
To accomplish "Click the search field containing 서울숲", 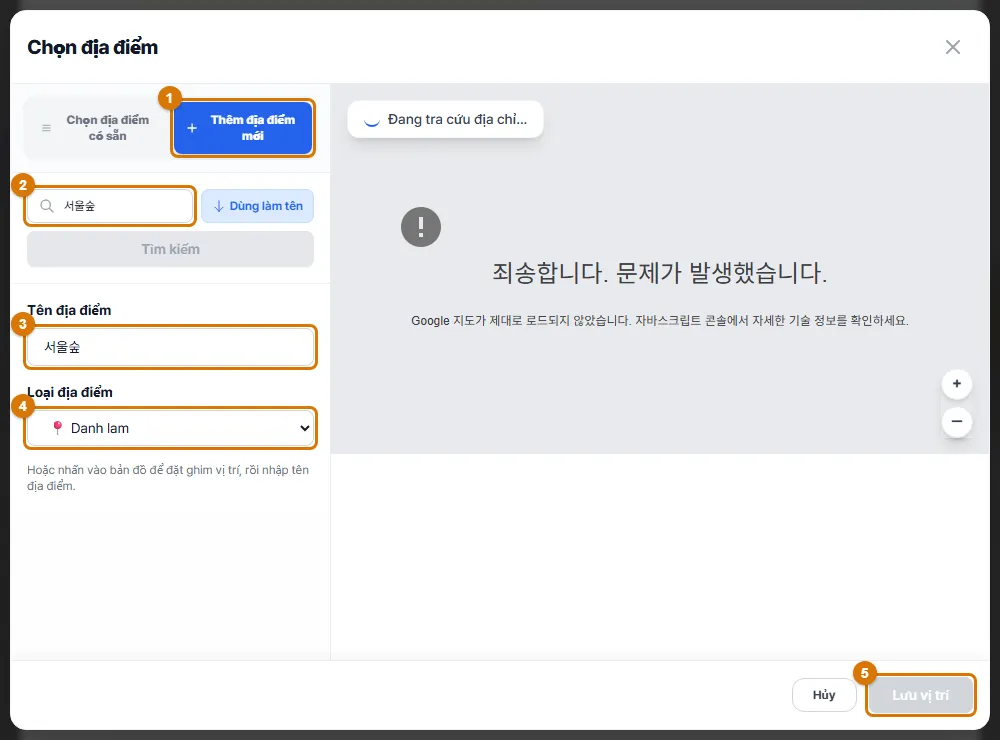I will [x=110, y=206].
